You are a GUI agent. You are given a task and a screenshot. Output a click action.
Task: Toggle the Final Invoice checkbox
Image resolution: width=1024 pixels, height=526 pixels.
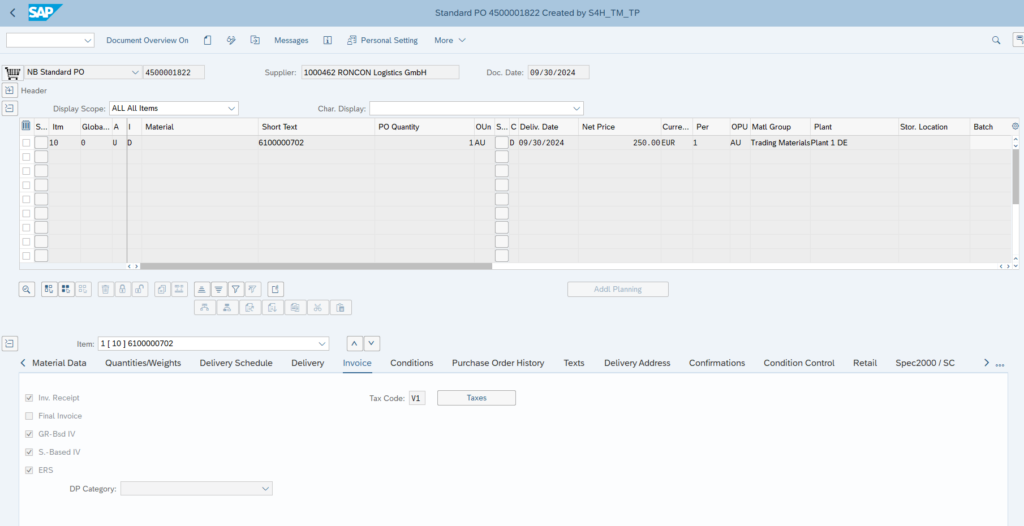(x=29, y=416)
